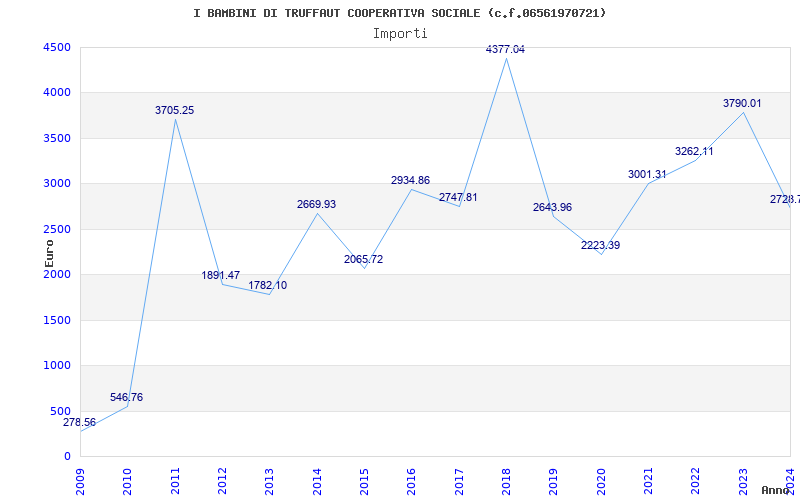Image resolution: width=800 pixels, height=500 pixels.
Task: Select data label 1782.10
Action: 268,286
